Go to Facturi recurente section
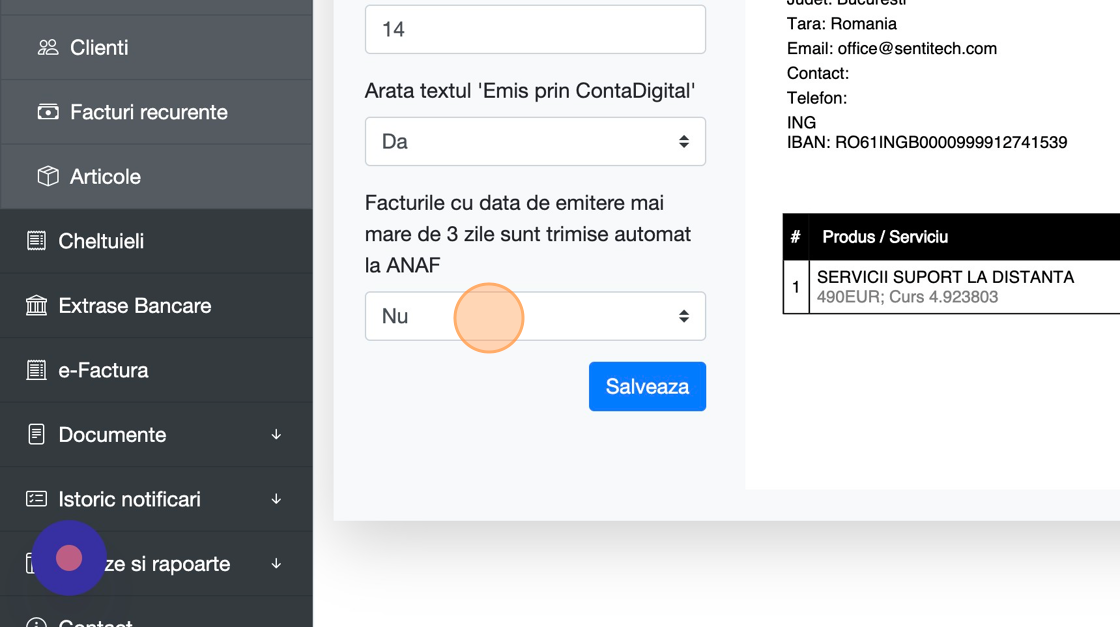1120x627 pixels. pos(148,112)
